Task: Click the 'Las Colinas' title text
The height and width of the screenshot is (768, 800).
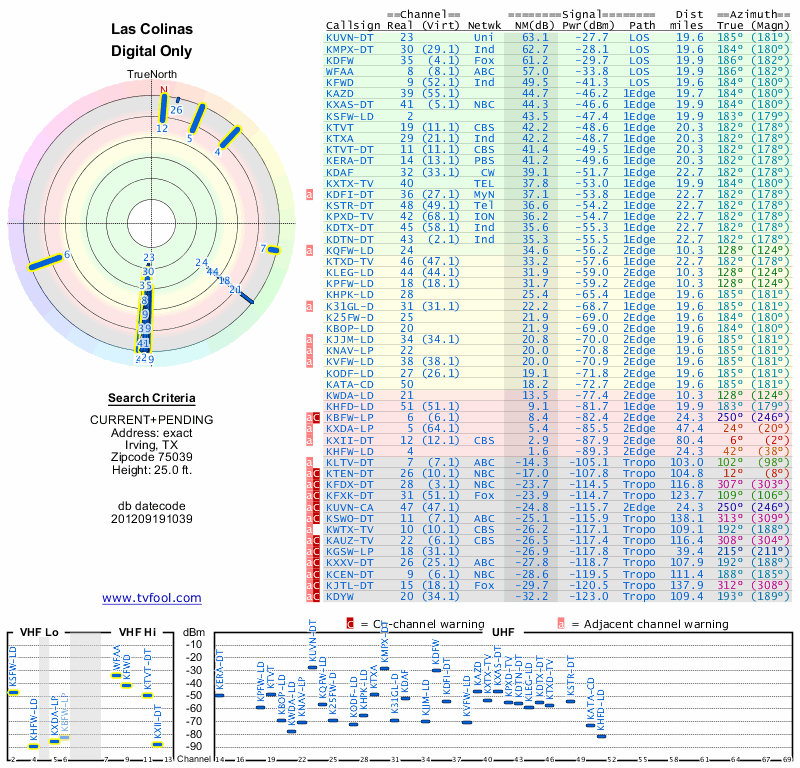Action: click(x=152, y=29)
